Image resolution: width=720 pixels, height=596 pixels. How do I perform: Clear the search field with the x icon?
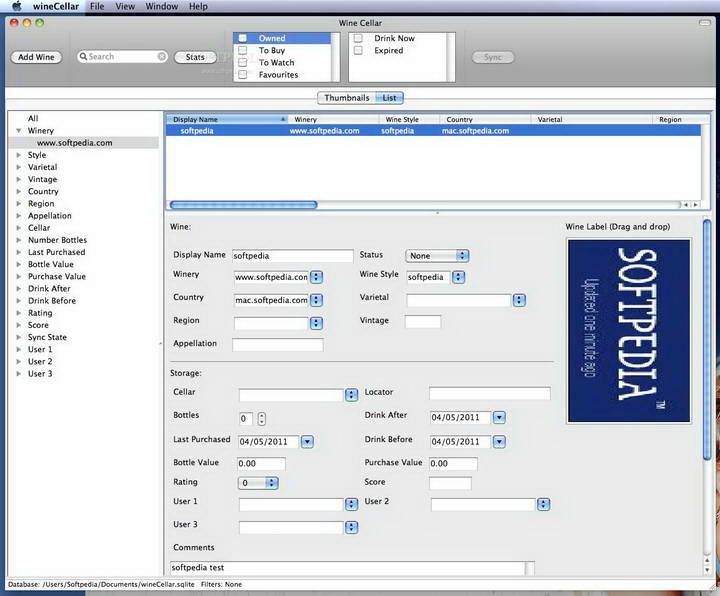click(x=162, y=56)
